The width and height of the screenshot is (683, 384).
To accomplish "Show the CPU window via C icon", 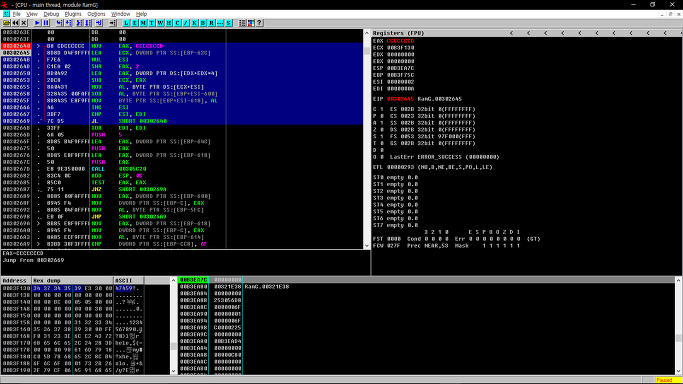I will click(x=177, y=23).
